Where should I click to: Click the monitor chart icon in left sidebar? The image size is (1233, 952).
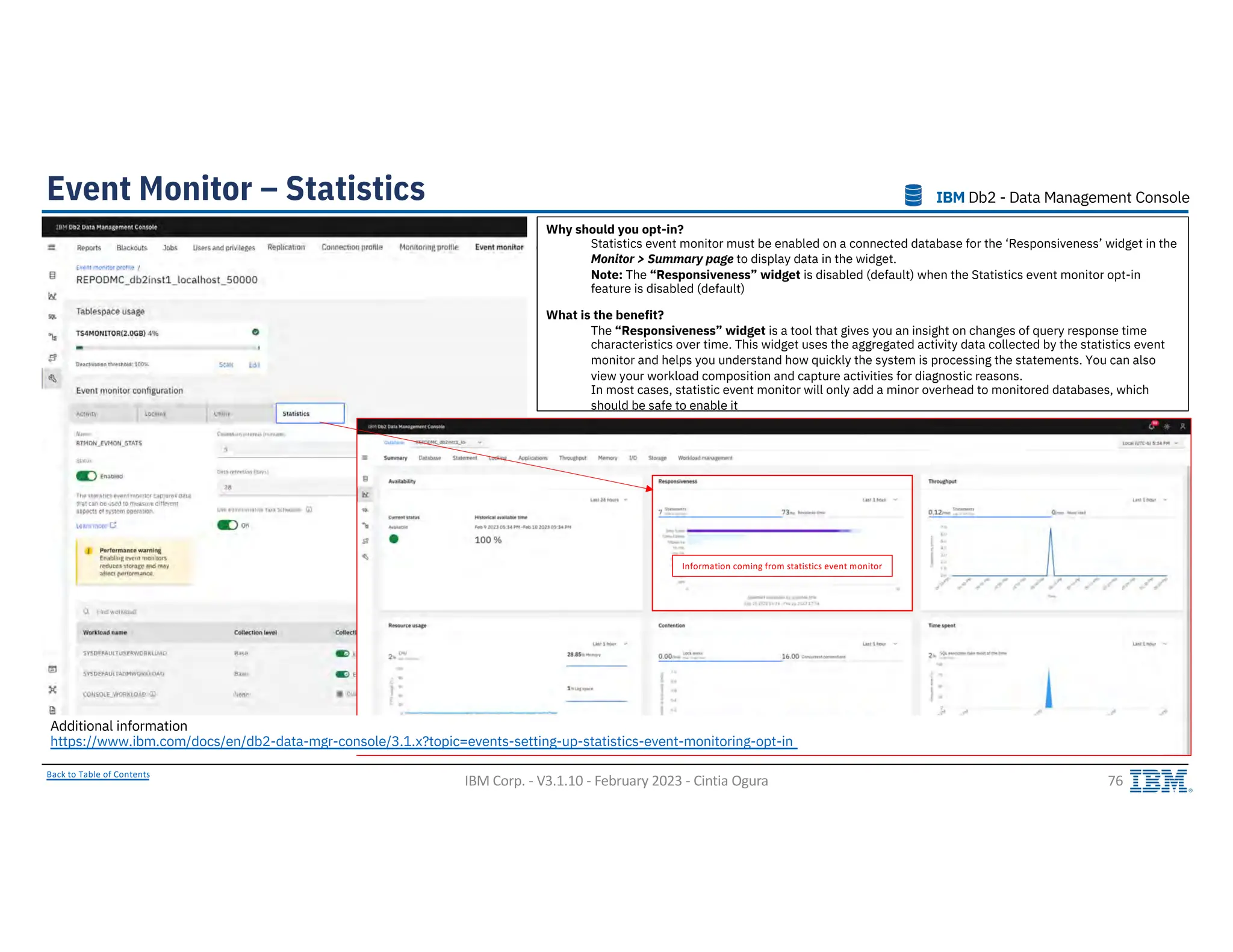[x=52, y=296]
